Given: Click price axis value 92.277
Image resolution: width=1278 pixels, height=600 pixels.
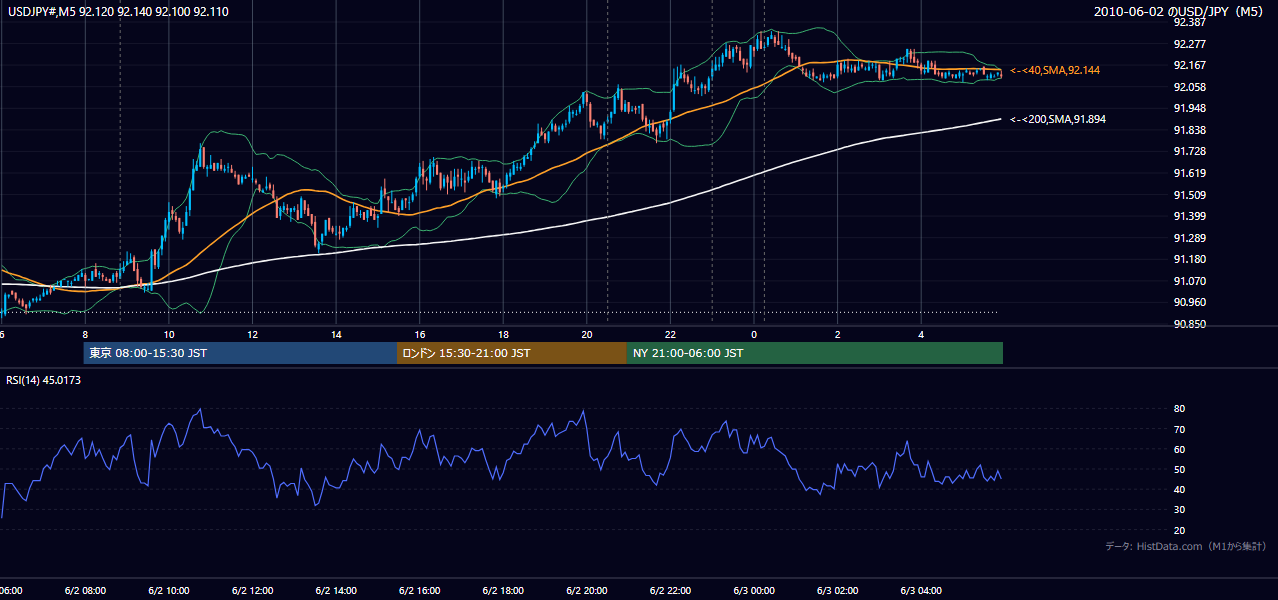Looking at the screenshot, I should pos(1188,44).
